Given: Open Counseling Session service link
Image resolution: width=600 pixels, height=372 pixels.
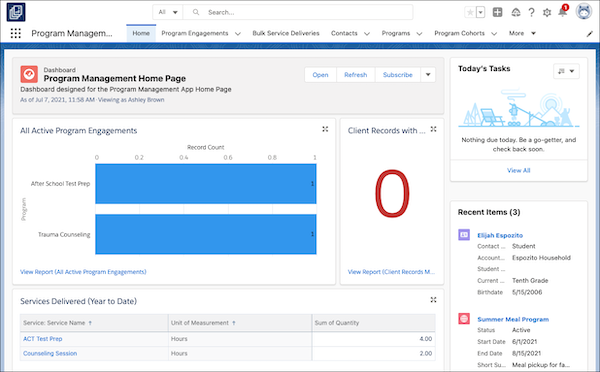Looking at the screenshot, I should pyautogui.click(x=50, y=353).
